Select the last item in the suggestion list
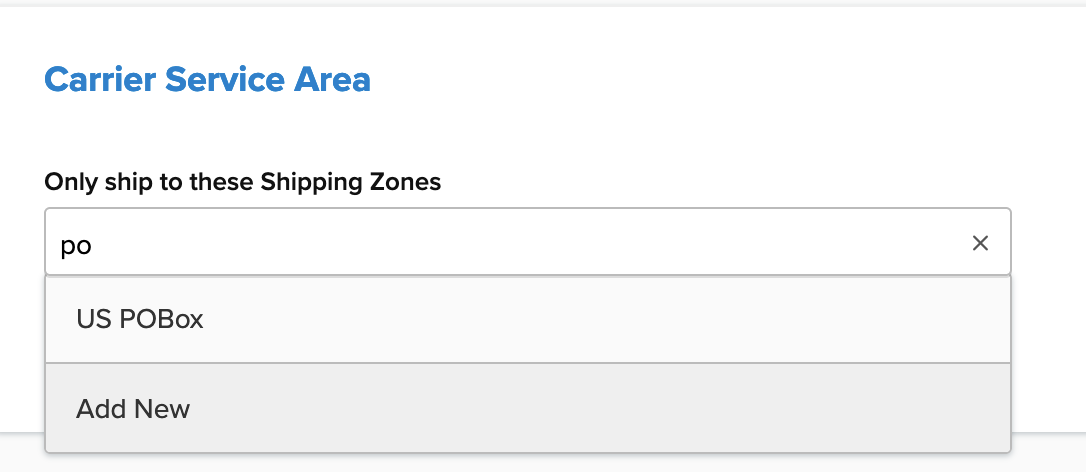The image size is (1086, 472). coord(133,409)
